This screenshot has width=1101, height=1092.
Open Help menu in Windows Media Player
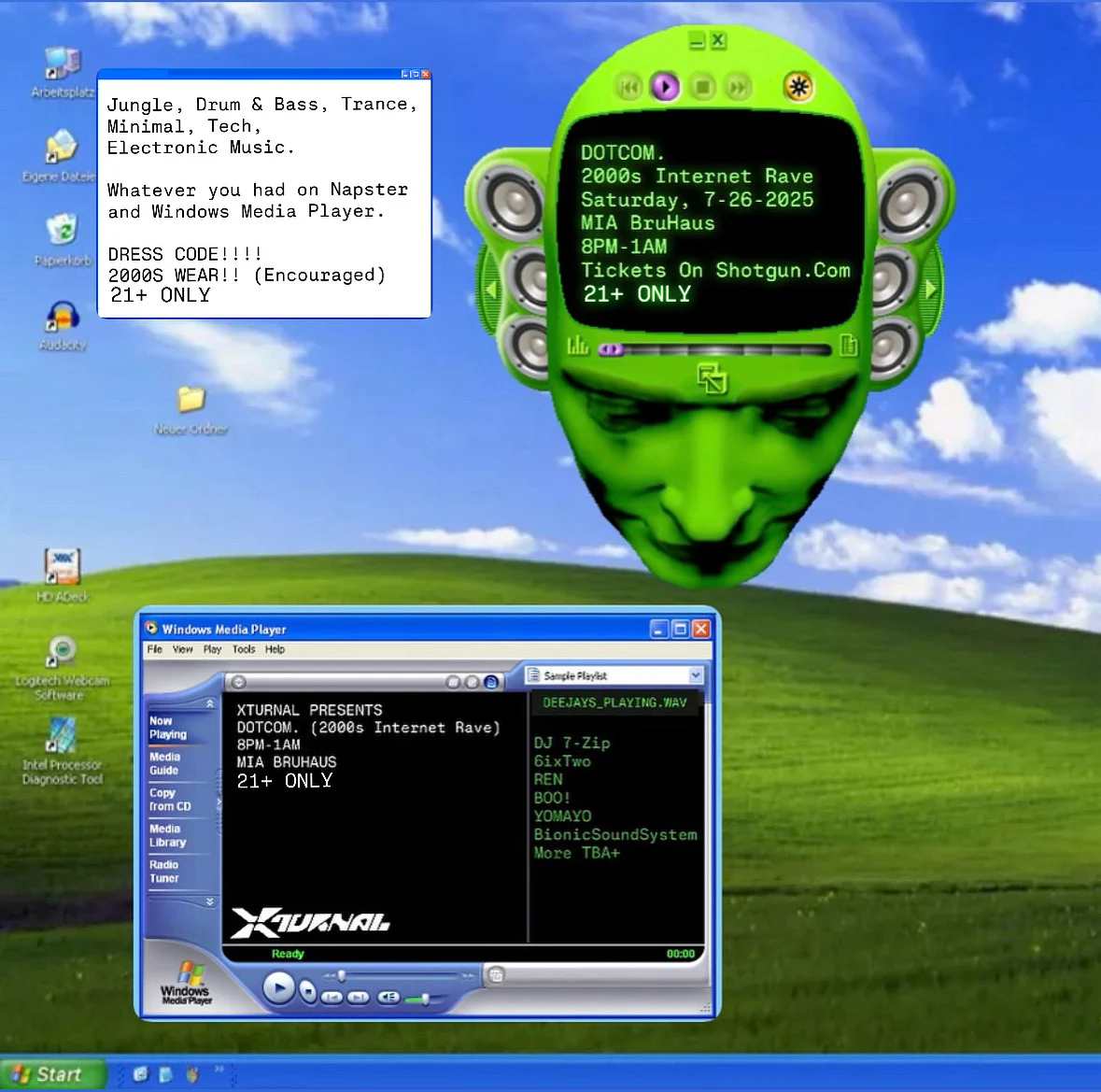275,649
